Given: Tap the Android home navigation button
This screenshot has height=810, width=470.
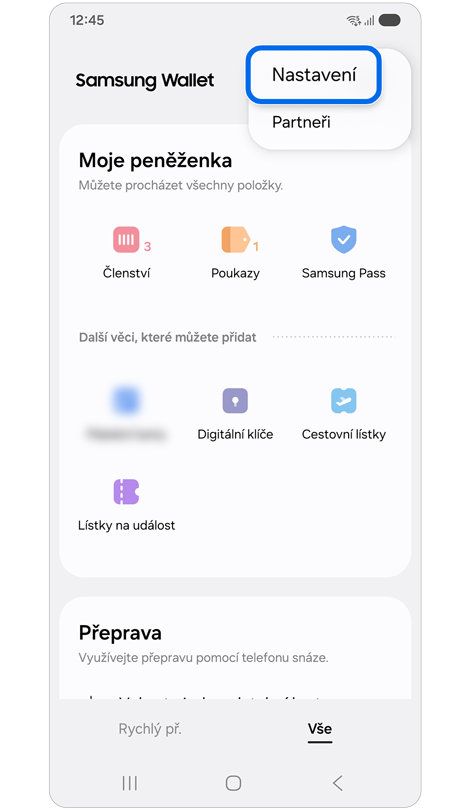Looking at the screenshot, I should (x=233, y=783).
